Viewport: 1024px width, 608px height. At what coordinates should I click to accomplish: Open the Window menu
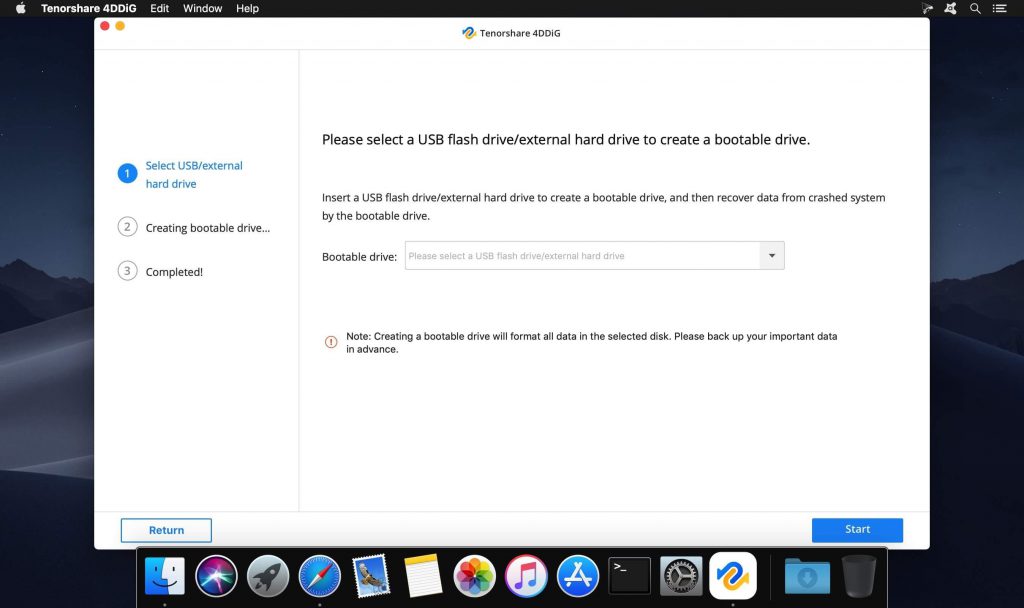[202, 8]
